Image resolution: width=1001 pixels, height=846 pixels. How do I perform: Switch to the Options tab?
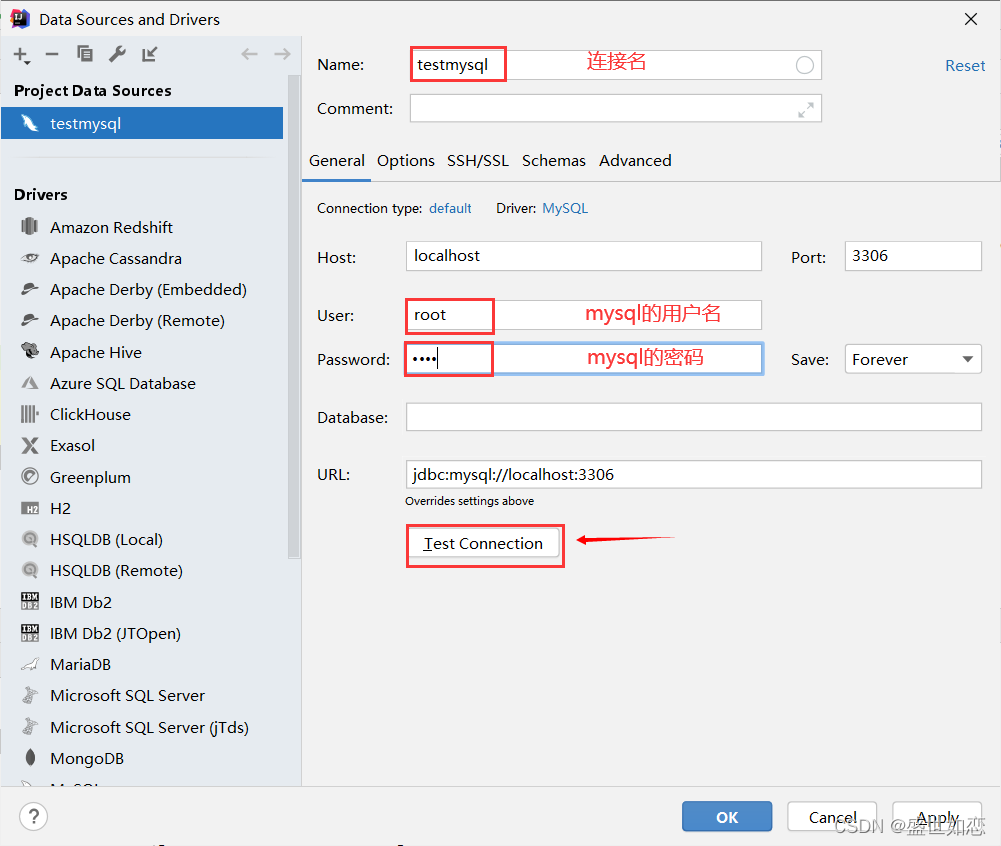405,160
